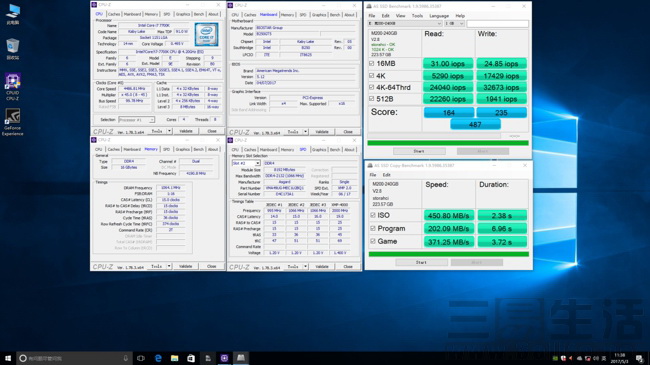The height and width of the screenshot is (365, 650).
Task: Launch Microsoft Edge from the taskbar
Action: tap(158, 358)
